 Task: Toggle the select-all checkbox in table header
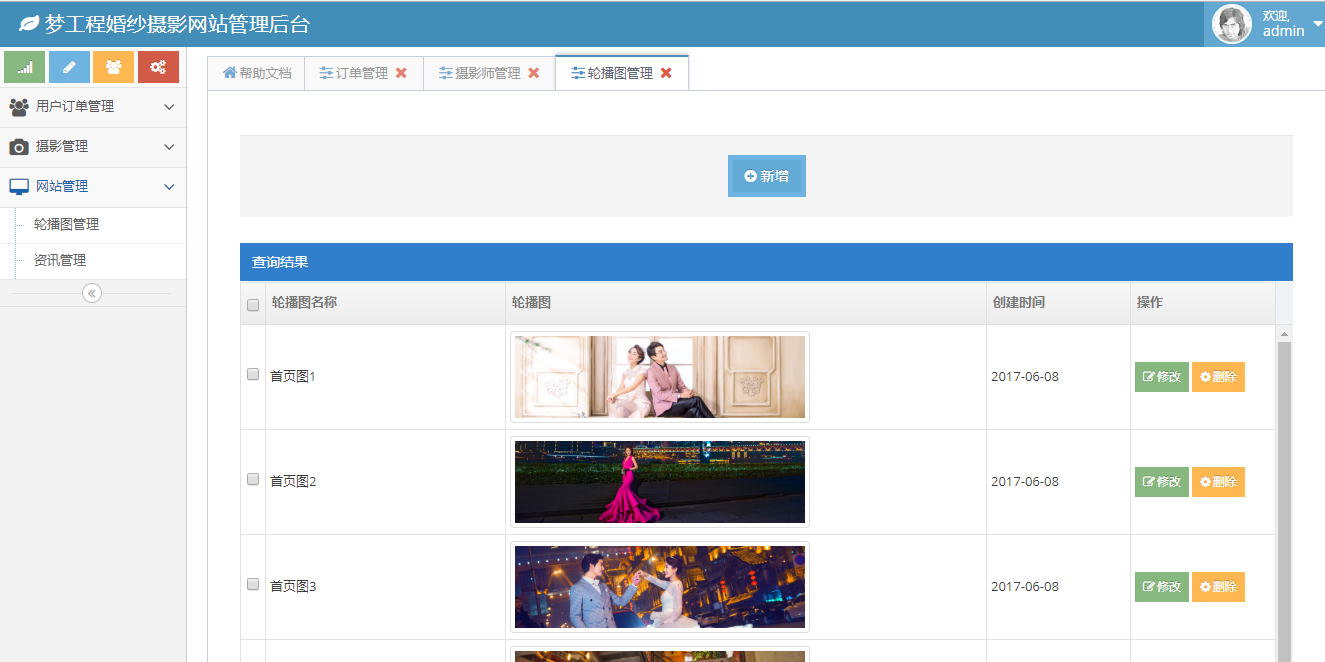coord(253,305)
